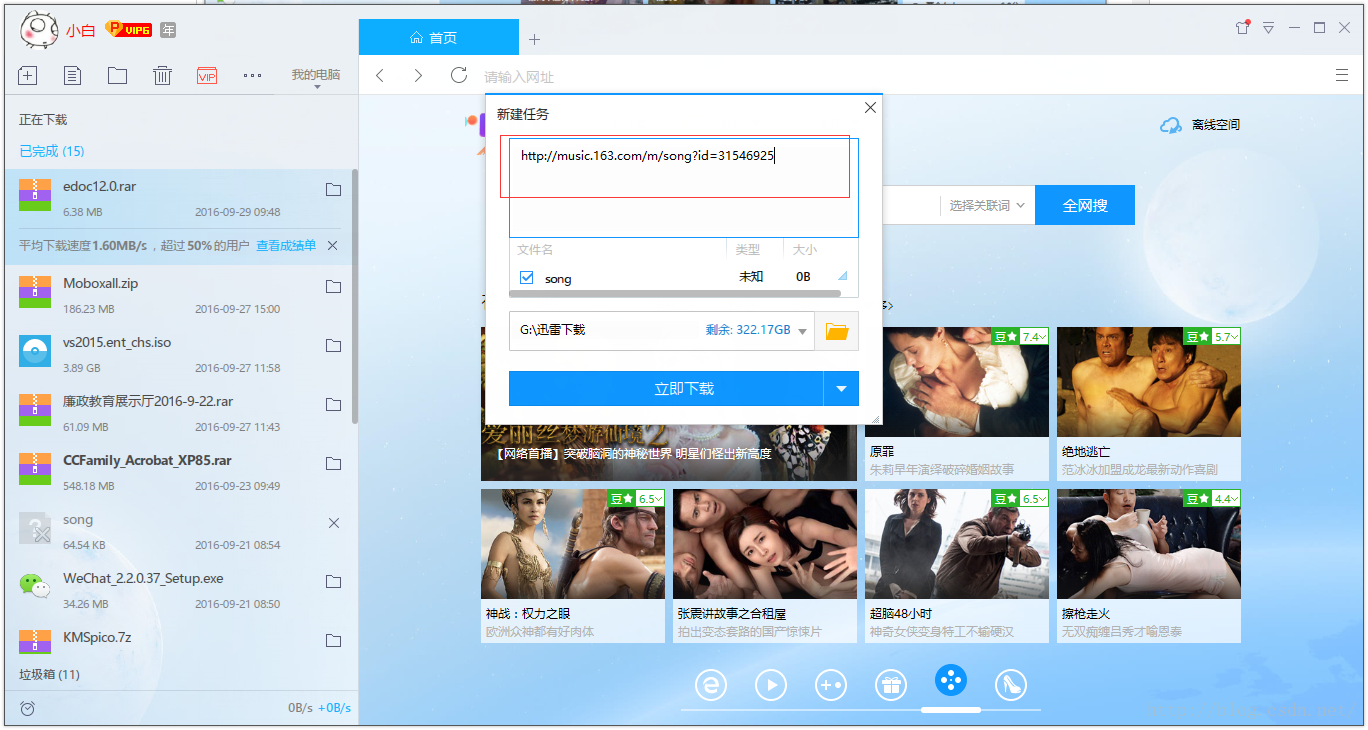Expand the save path G:\迅雷下载 dropdown
Screen dimensions: 1368x730
(x=803, y=332)
